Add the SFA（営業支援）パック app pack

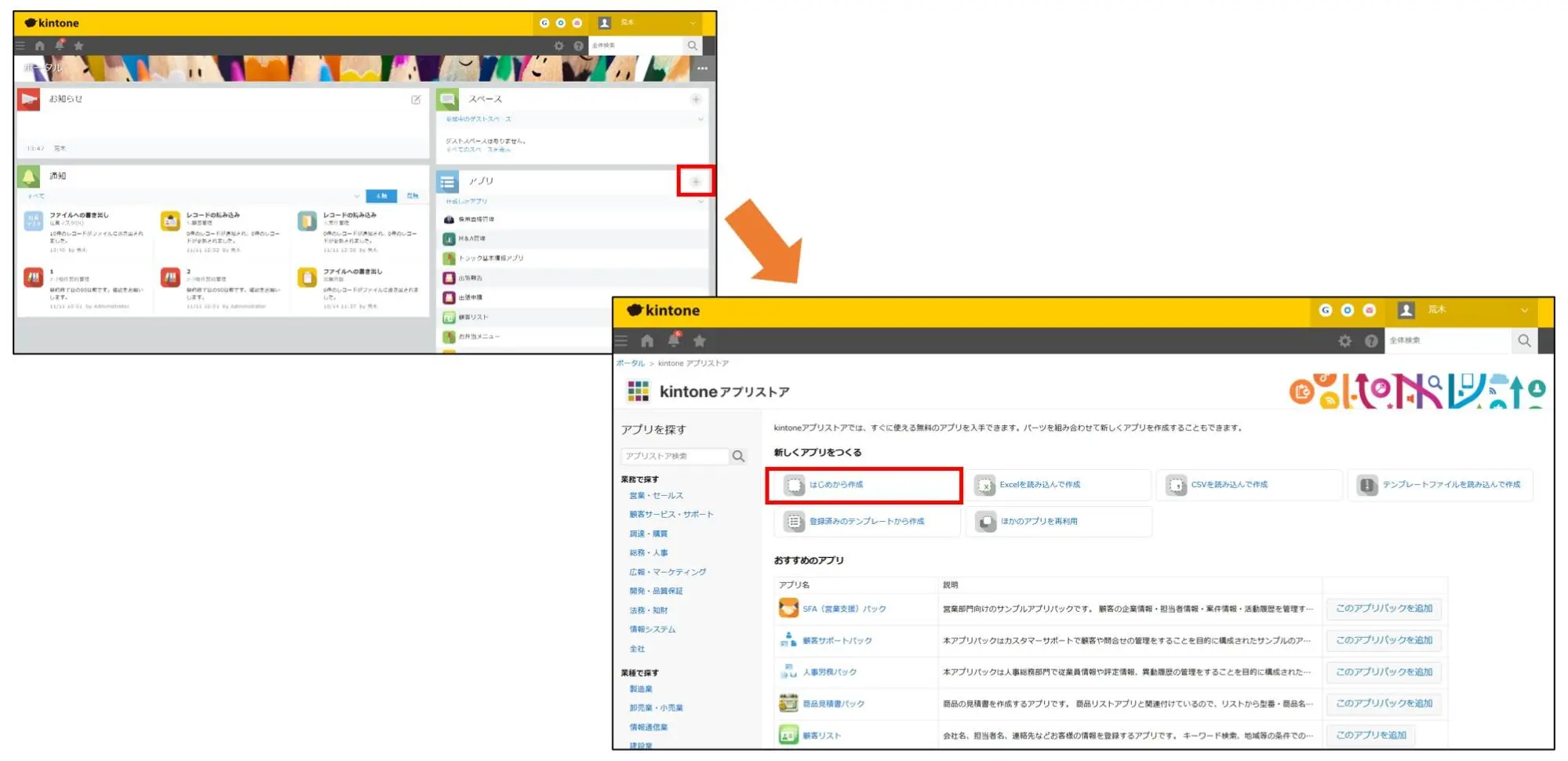(x=1384, y=609)
